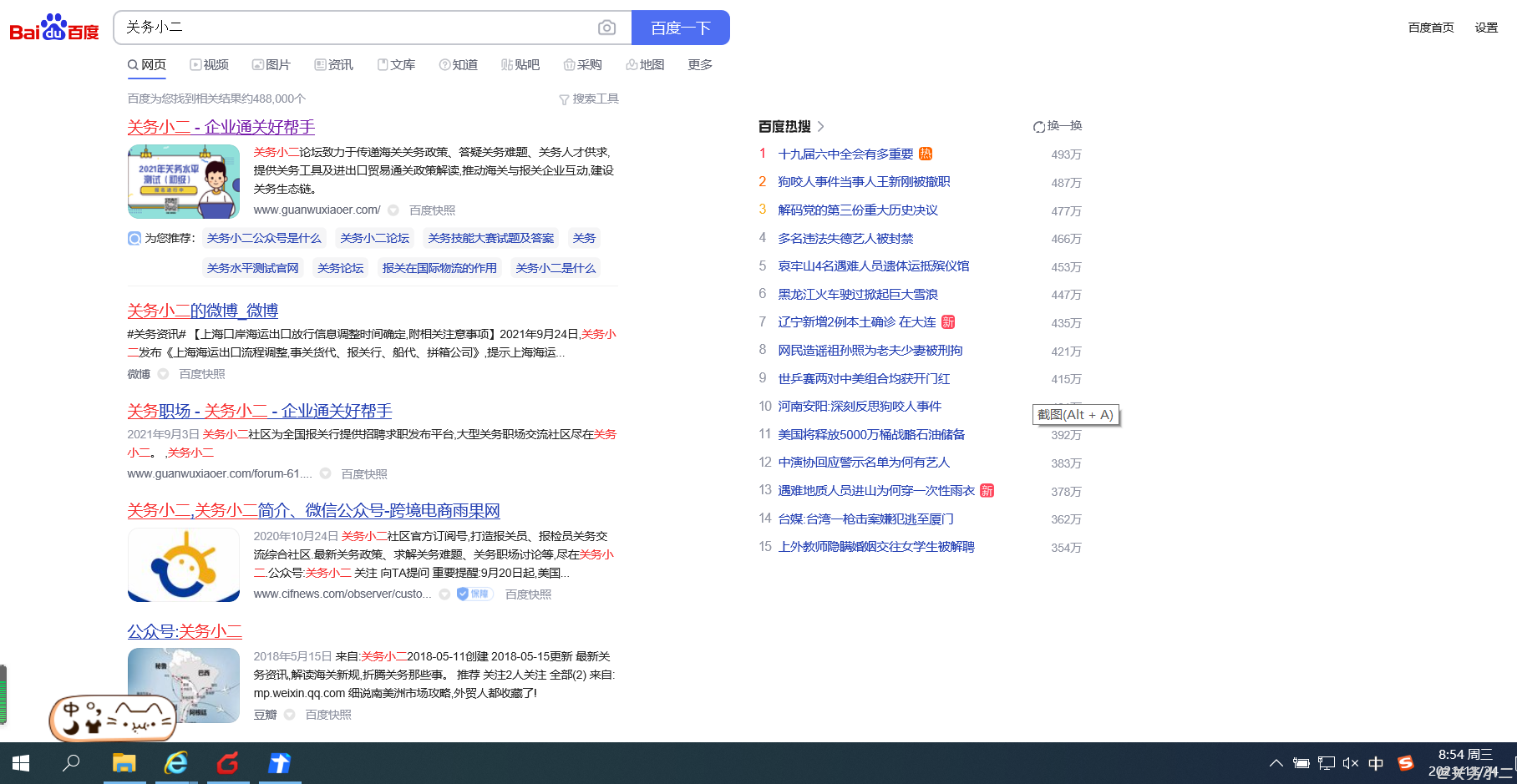Screen dimensions: 1517x784
Task: Switch to the 视频 tab
Action: 209,65
